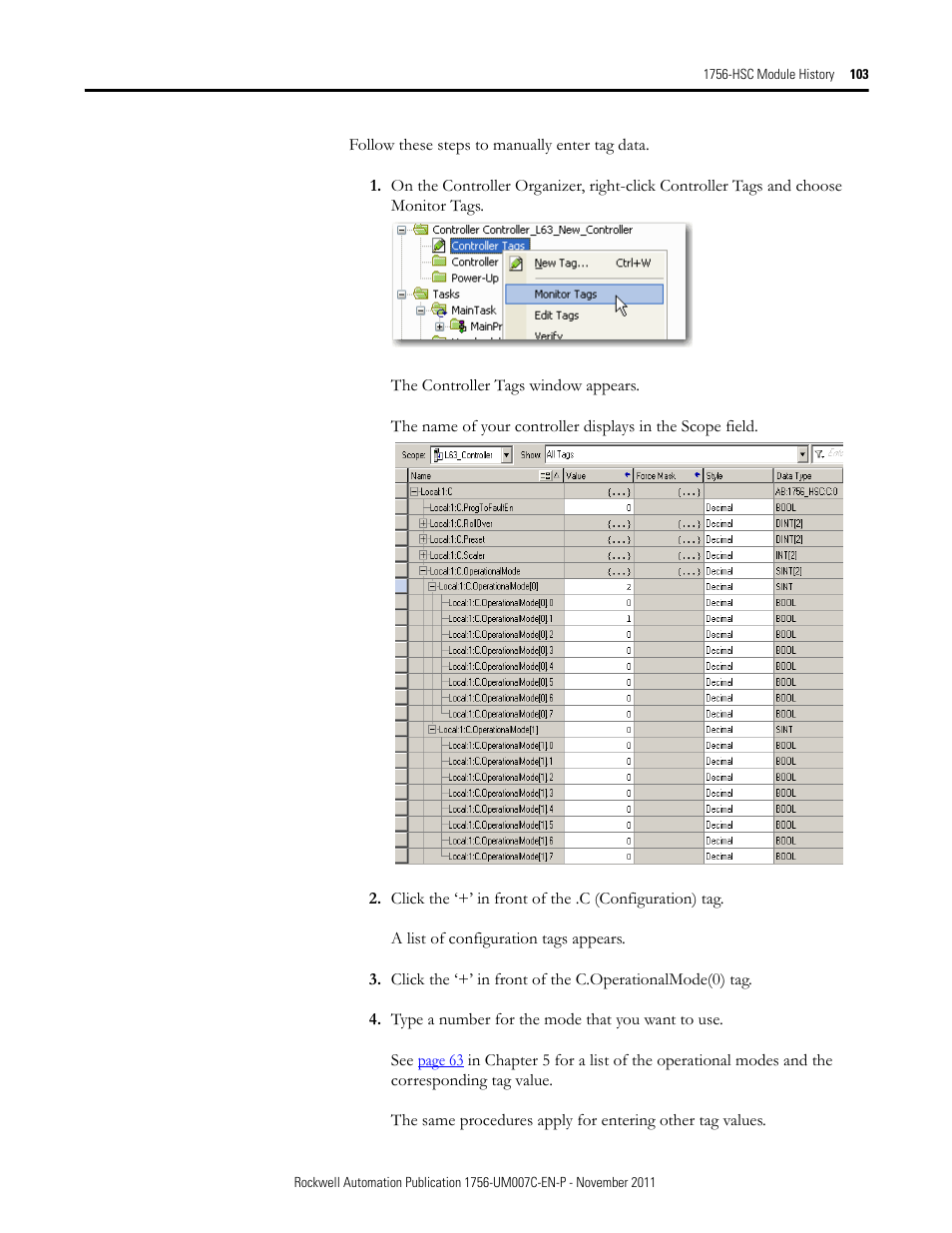Screen dimensions: 952x1233
Task: Click the Power-Up folder icon
Action: click(x=439, y=278)
